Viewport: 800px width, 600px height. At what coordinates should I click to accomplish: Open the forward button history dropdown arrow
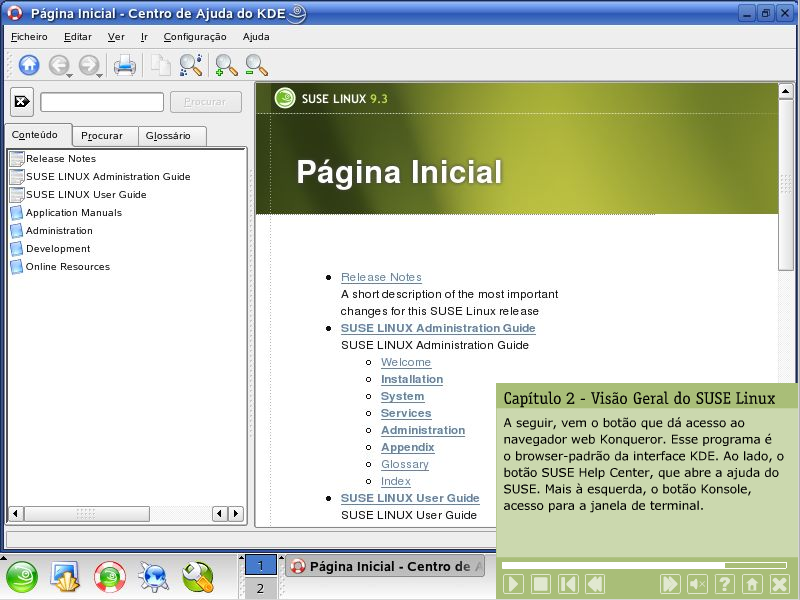tap(101, 75)
